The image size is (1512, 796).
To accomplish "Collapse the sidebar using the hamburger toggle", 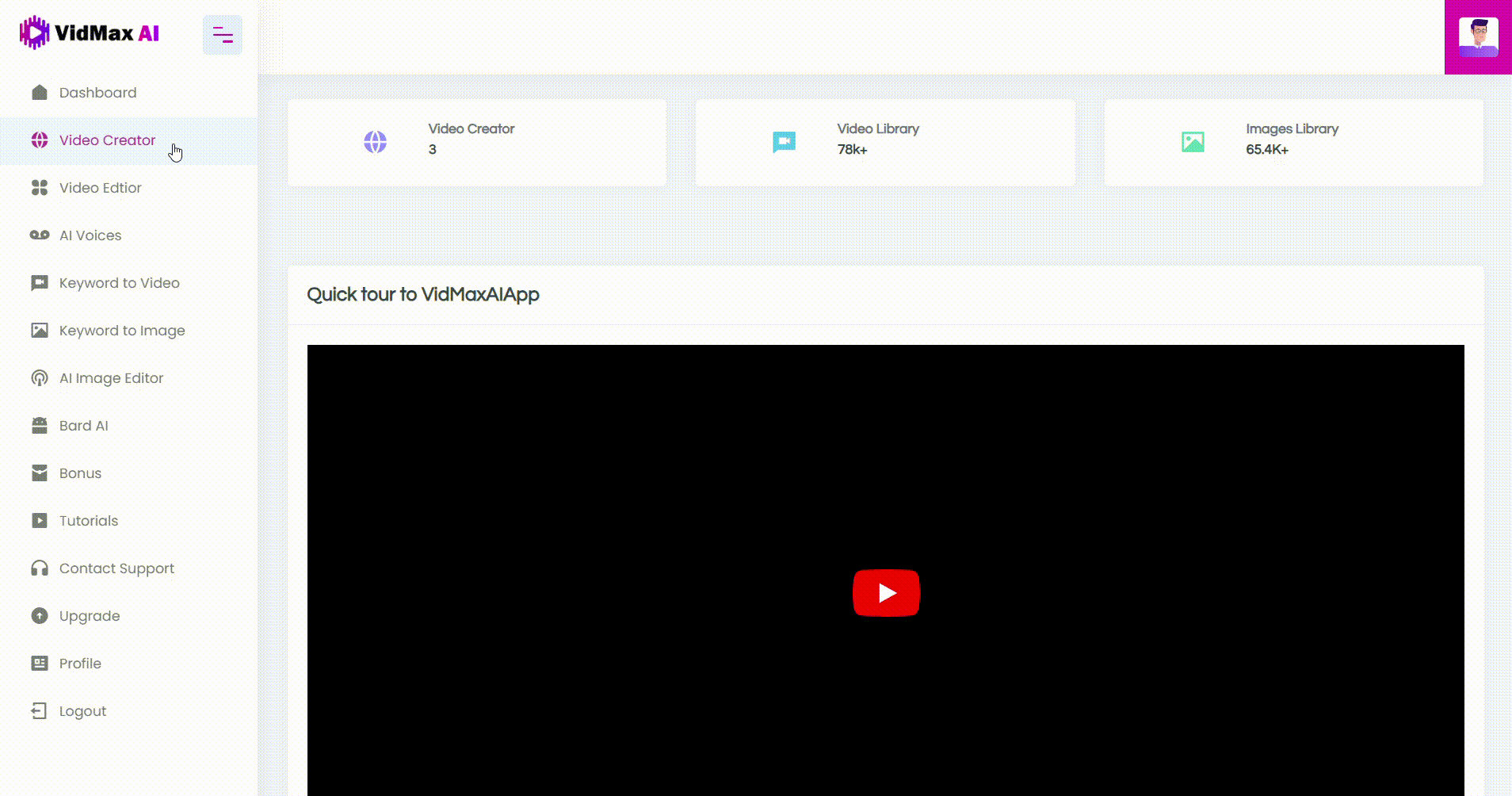I will (223, 35).
